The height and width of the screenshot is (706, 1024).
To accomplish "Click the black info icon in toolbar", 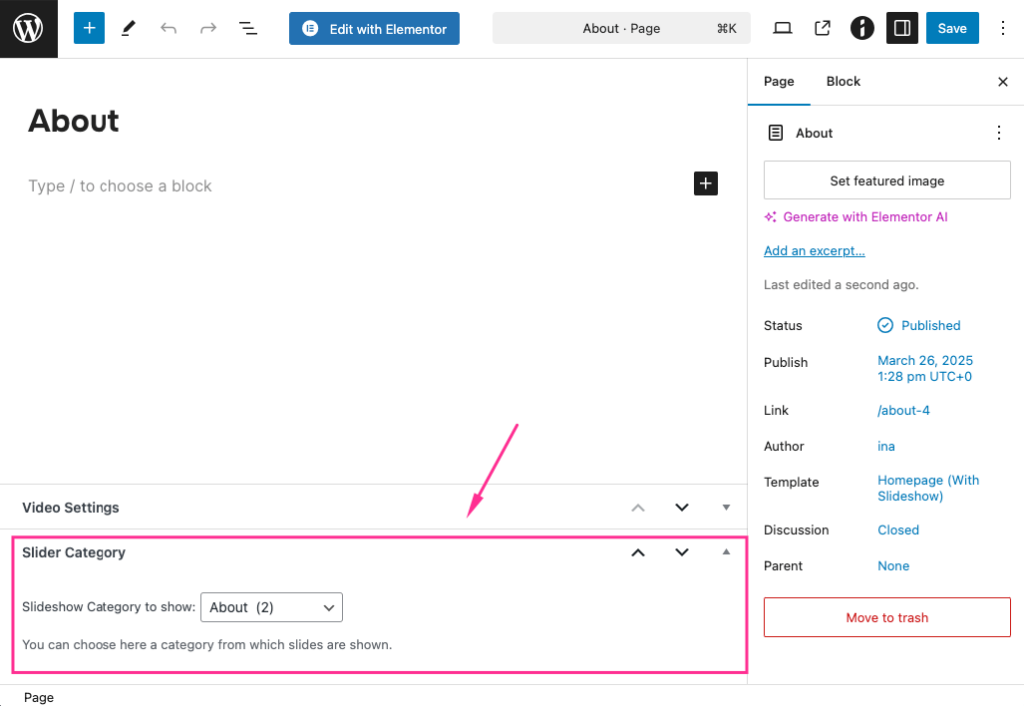I will coord(861,28).
